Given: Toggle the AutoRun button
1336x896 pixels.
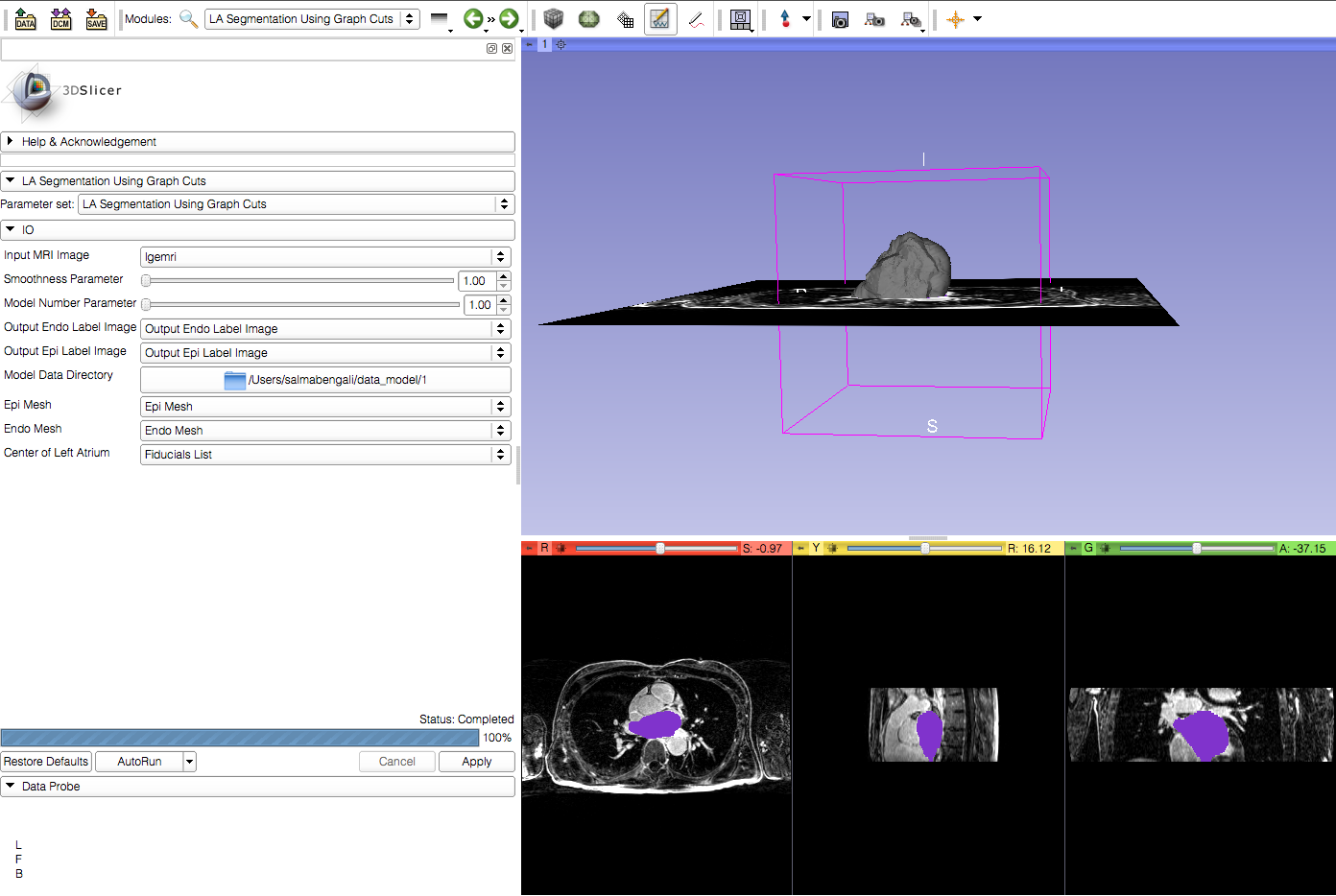Looking at the screenshot, I should (x=139, y=762).
